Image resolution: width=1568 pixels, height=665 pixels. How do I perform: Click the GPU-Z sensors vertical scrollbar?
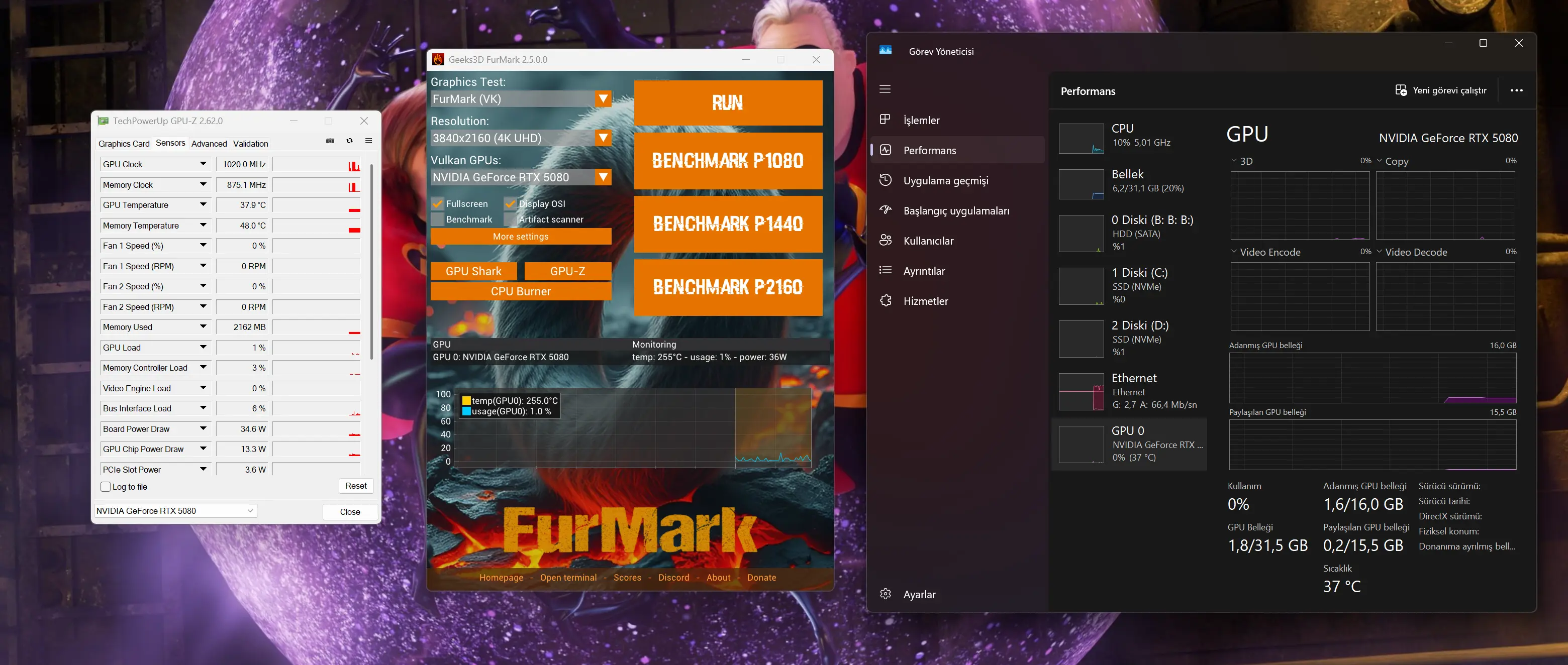point(371,262)
